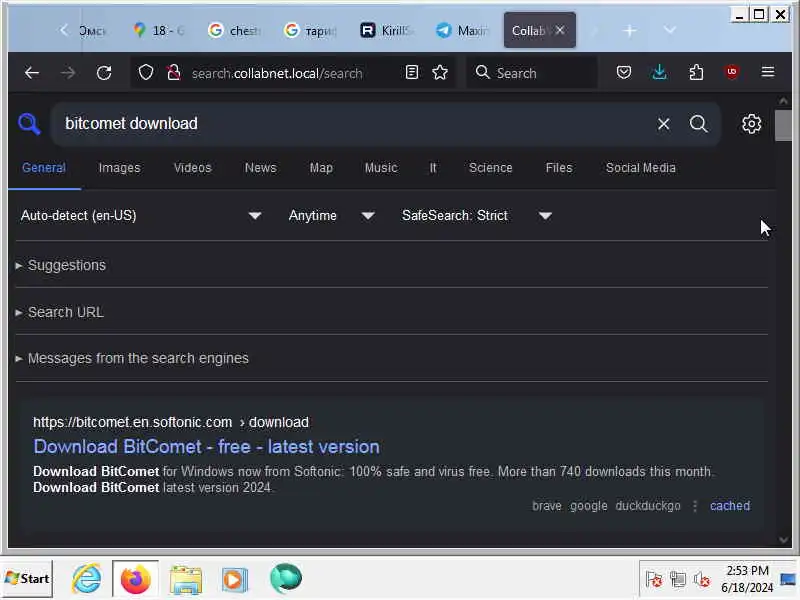Open Download BitComet - free - latest version link
800x600 pixels.
pyautogui.click(x=206, y=447)
